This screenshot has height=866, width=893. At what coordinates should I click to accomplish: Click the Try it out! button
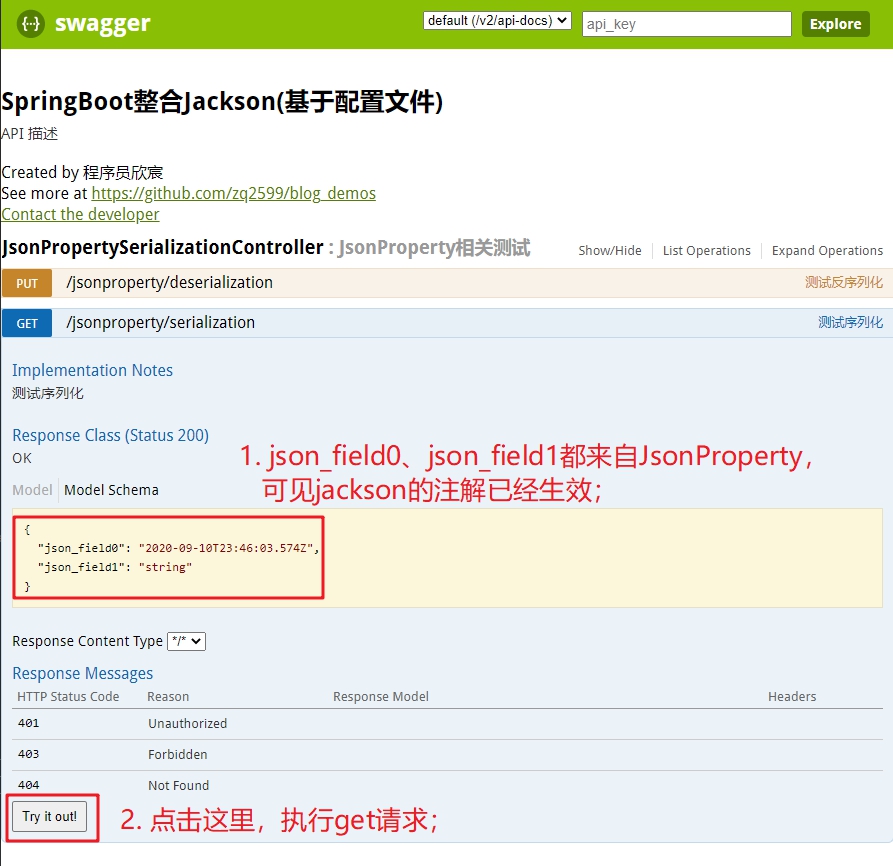(x=50, y=816)
